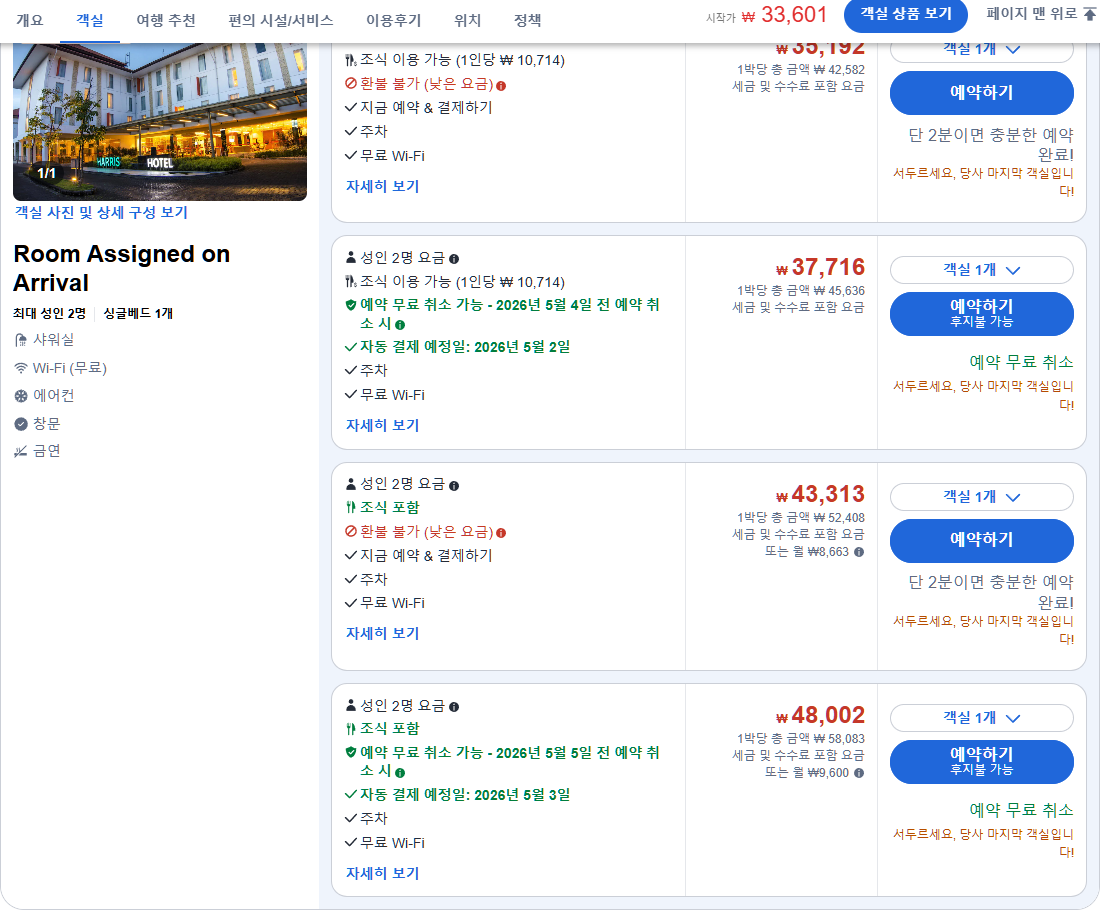
Task: Click info icon beside ₩37,716 occupancy label
Action: pyautogui.click(x=454, y=258)
